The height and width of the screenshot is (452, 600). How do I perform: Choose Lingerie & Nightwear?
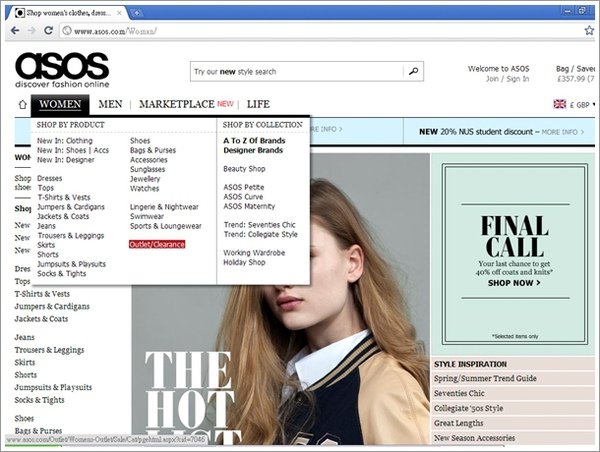pyautogui.click(x=164, y=207)
